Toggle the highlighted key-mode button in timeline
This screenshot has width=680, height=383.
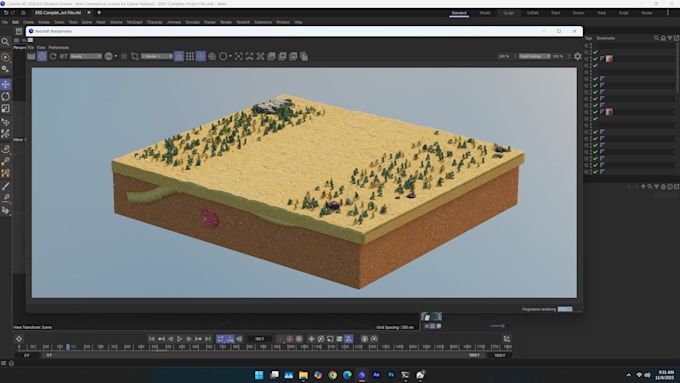tap(349, 339)
